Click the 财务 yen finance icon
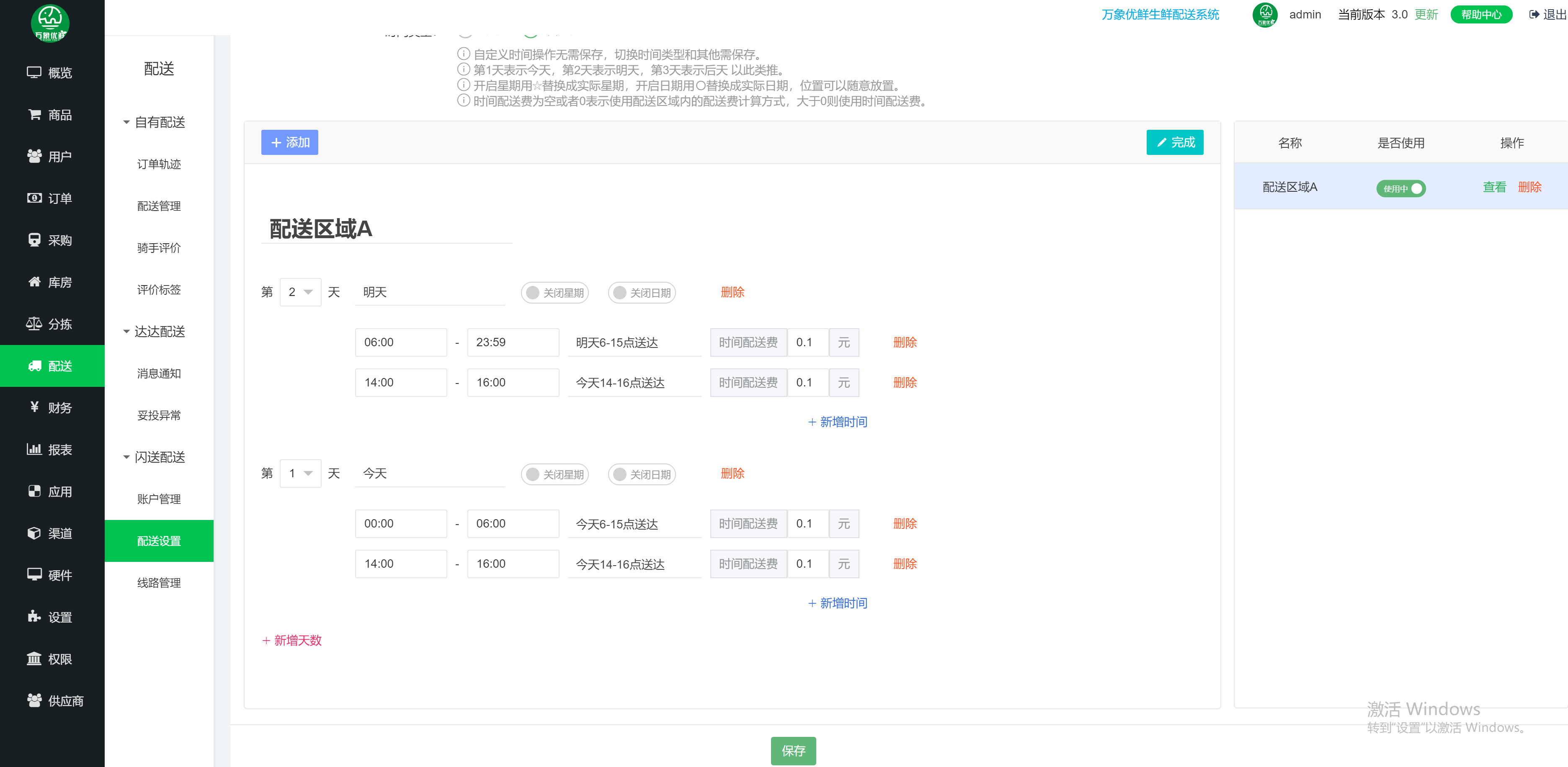This screenshot has width=1568, height=767. tap(34, 407)
